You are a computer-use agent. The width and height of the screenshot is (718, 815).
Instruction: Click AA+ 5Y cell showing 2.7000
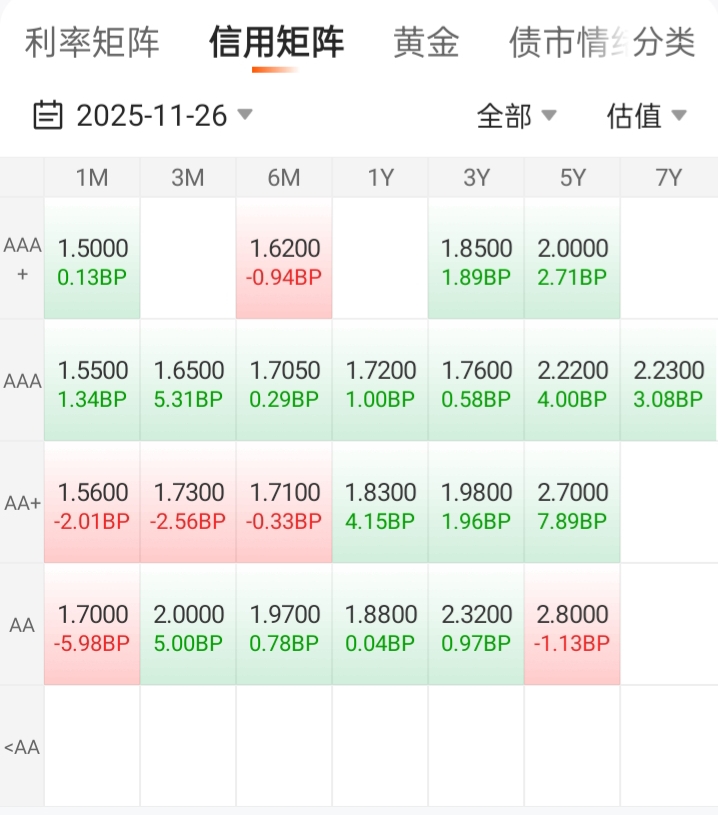click(x=572, y=504)
